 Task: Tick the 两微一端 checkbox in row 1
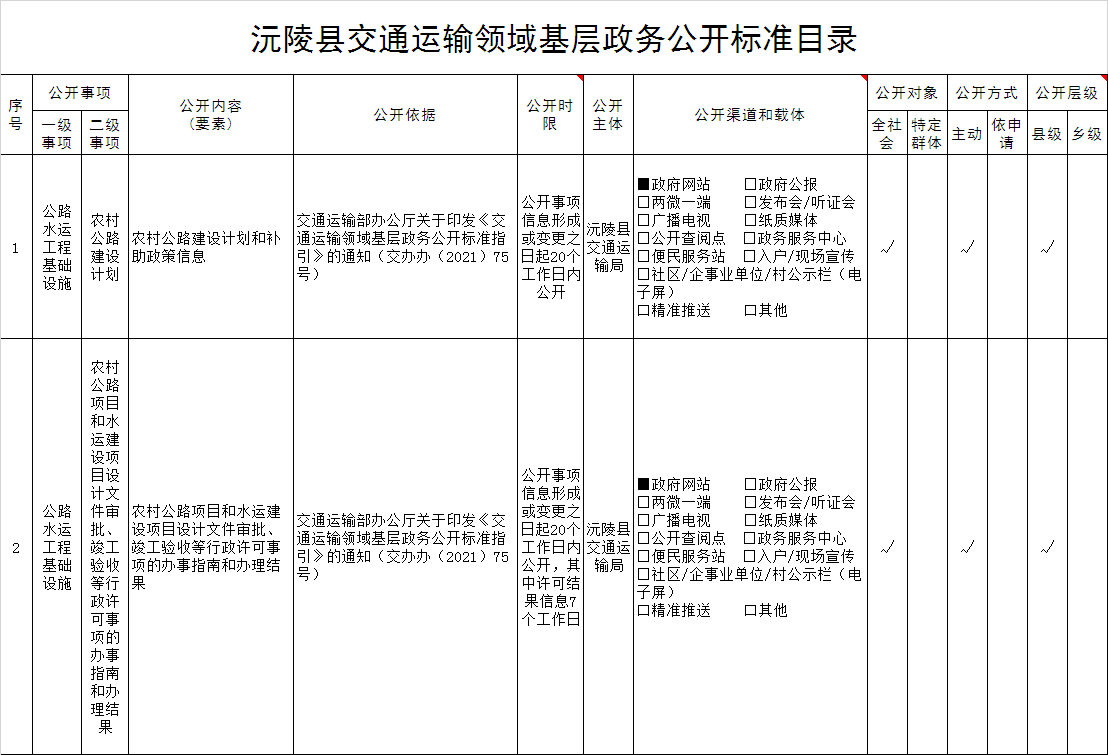644,202
